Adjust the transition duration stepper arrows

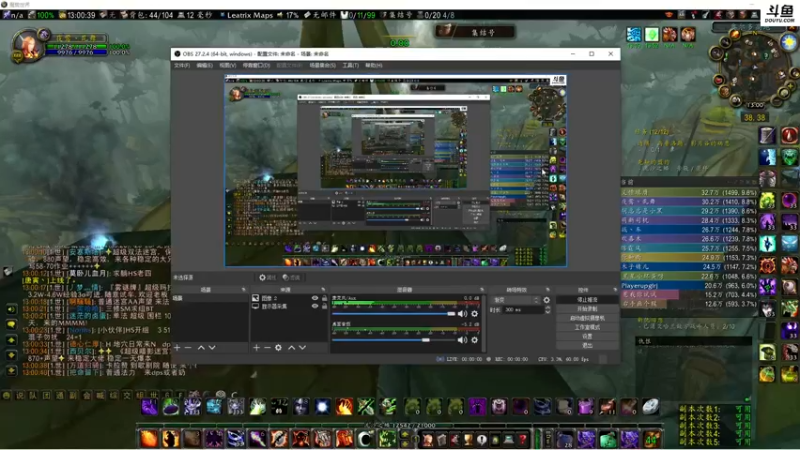point(547,310)
